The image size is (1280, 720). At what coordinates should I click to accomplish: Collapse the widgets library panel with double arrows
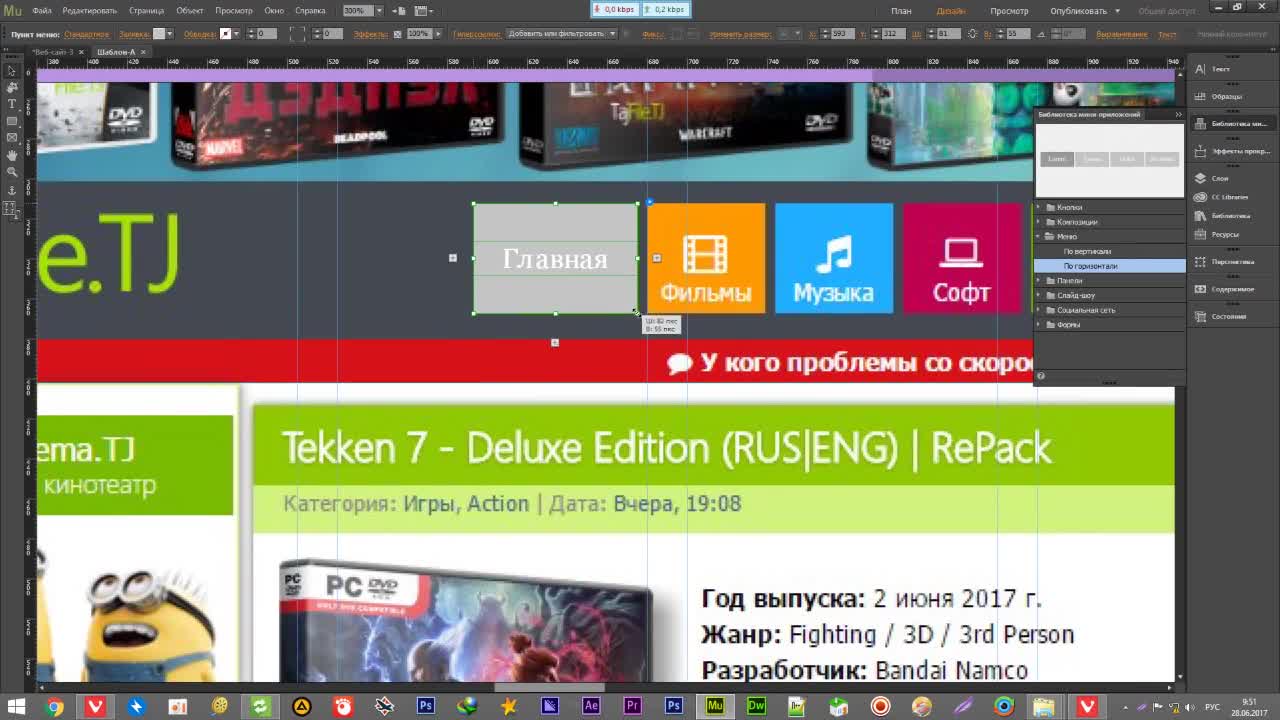1178,114
